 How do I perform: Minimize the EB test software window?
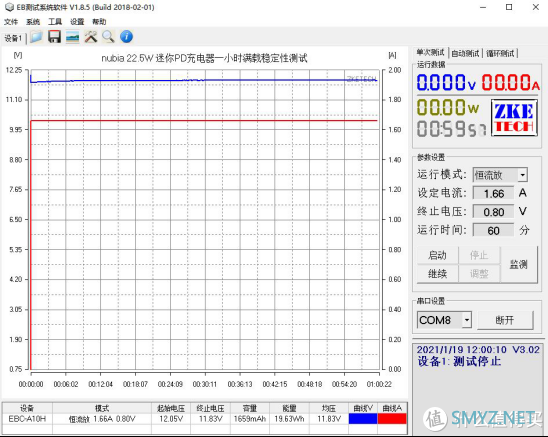pyautogui.click(x=483, y=7)
